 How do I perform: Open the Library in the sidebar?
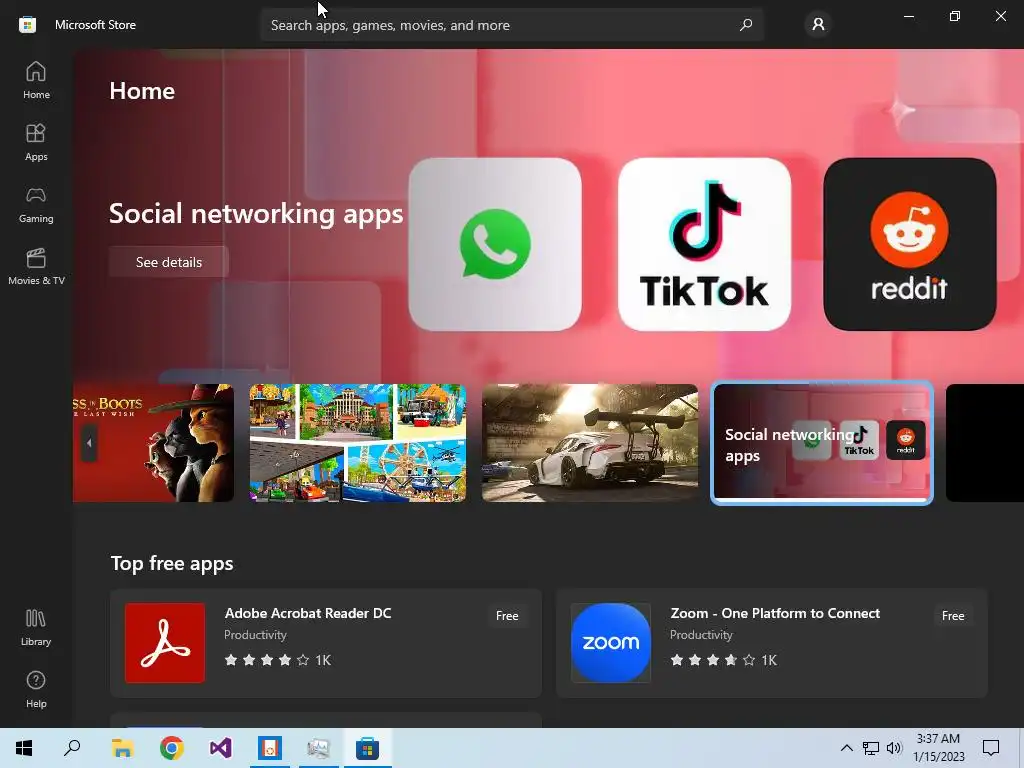click(x=36, y=628)
